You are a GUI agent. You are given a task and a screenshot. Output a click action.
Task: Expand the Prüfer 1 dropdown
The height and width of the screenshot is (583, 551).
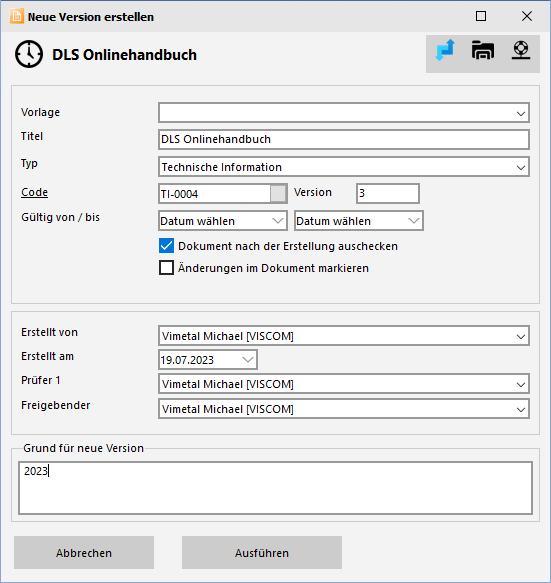point(521,384)
